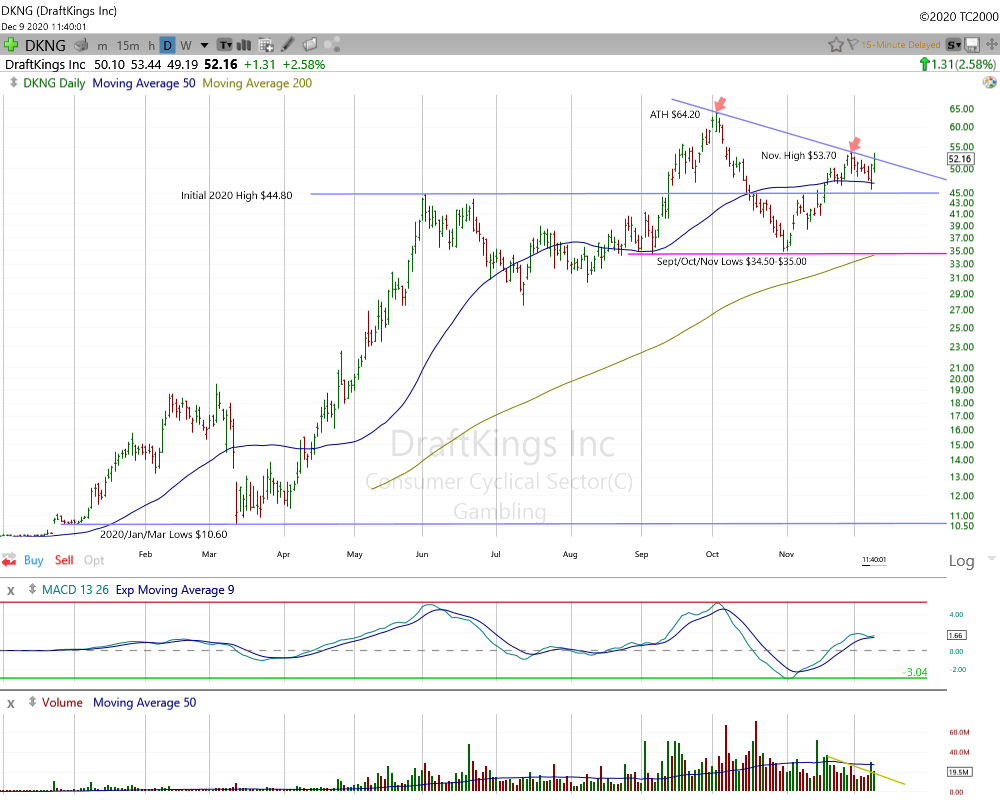Open the color palette icon at top right
Image resolution: width=1000 pixels, height=800 pixels.
click(989, 82)
